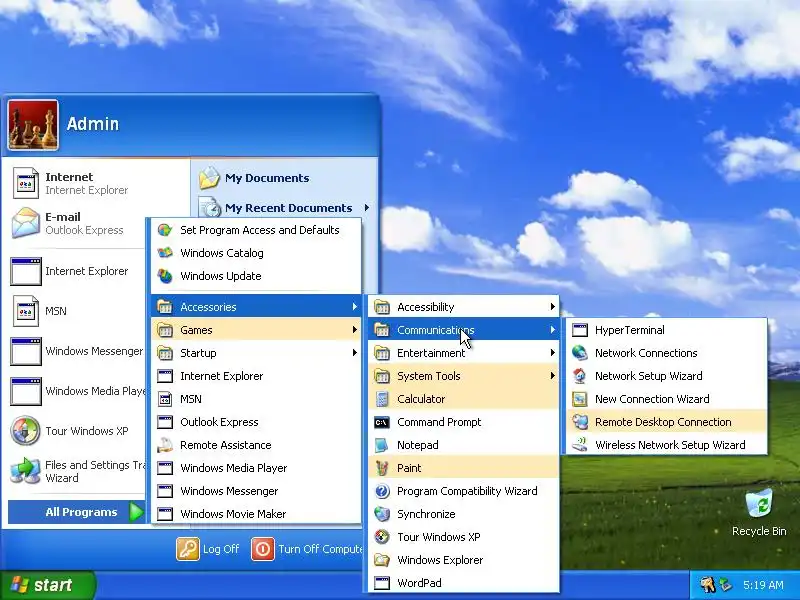Click the HyperTerminal icon in Communications submenu
This screenshot has height=600, width=800.
(x=580, y=330)
